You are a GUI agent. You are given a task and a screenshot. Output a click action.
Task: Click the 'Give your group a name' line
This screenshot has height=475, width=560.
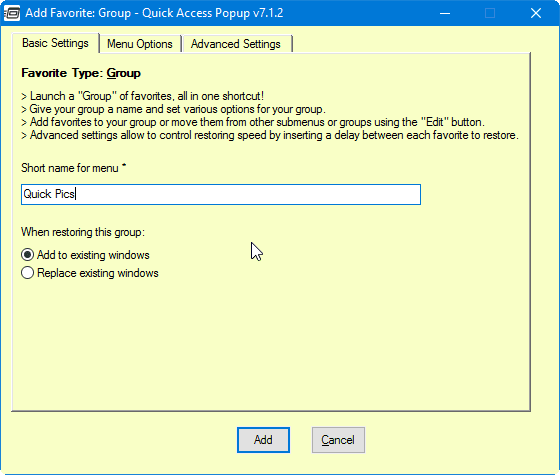(x=173, y=109)
